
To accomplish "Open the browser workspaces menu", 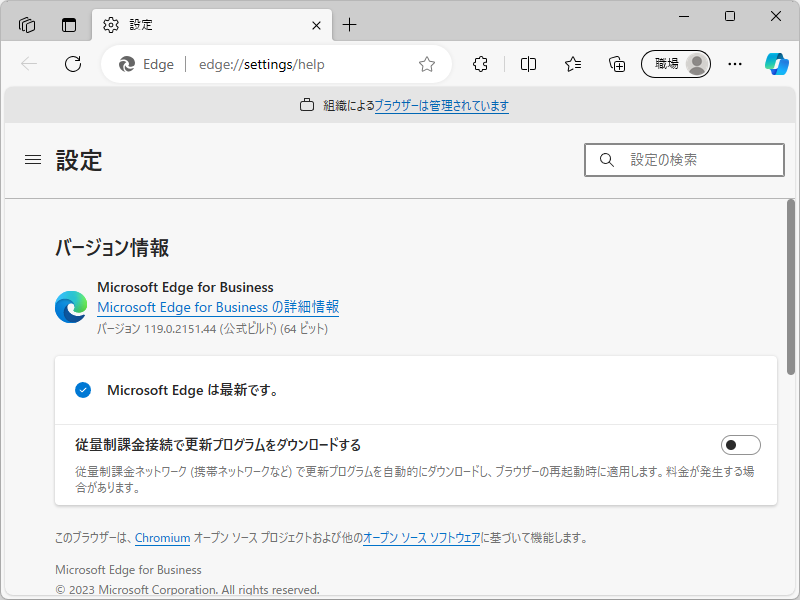I will (26, 24).
